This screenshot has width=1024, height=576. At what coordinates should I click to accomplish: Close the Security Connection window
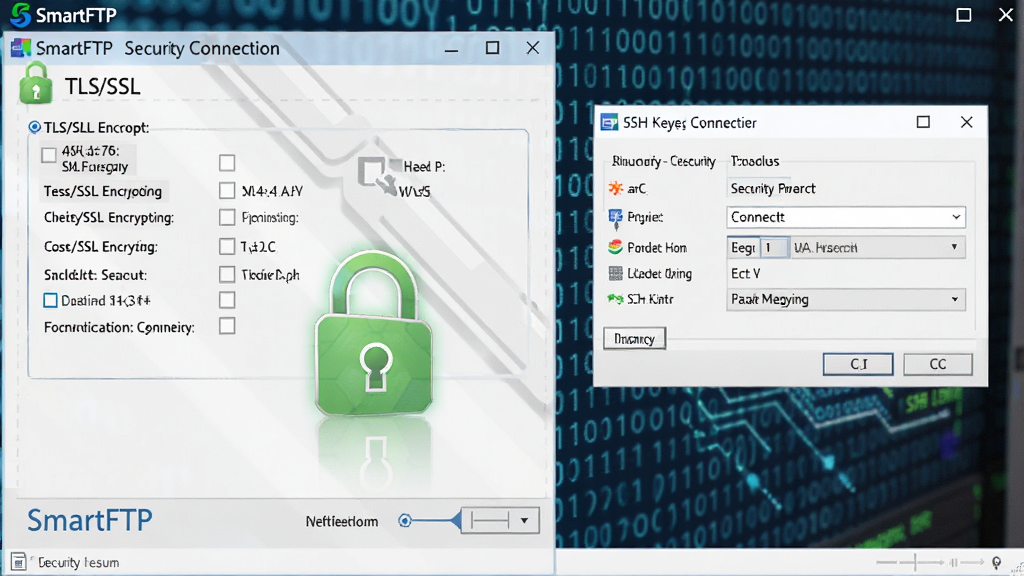pos(533,48)
